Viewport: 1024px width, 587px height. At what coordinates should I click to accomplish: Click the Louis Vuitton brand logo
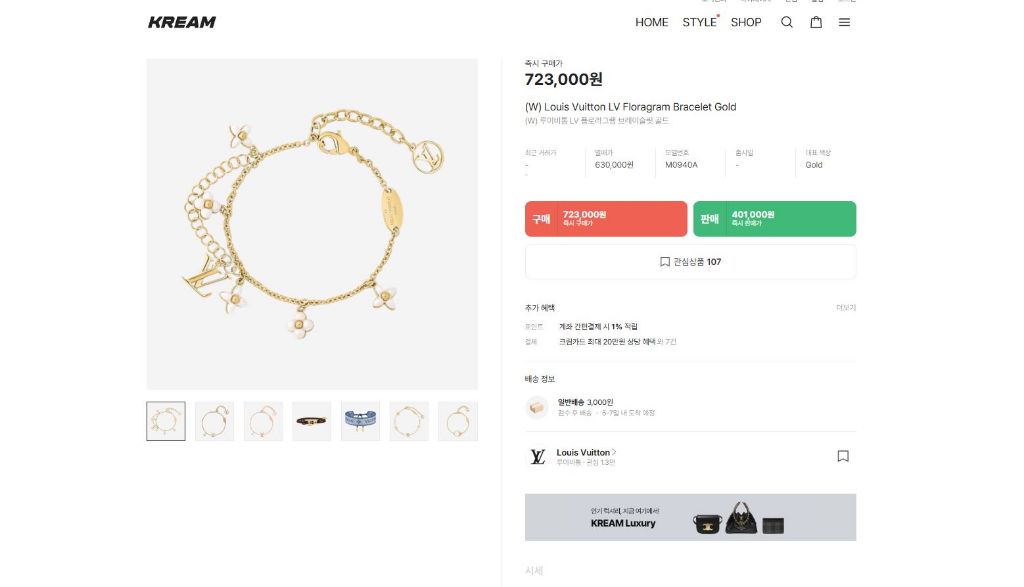coord(537,457)
